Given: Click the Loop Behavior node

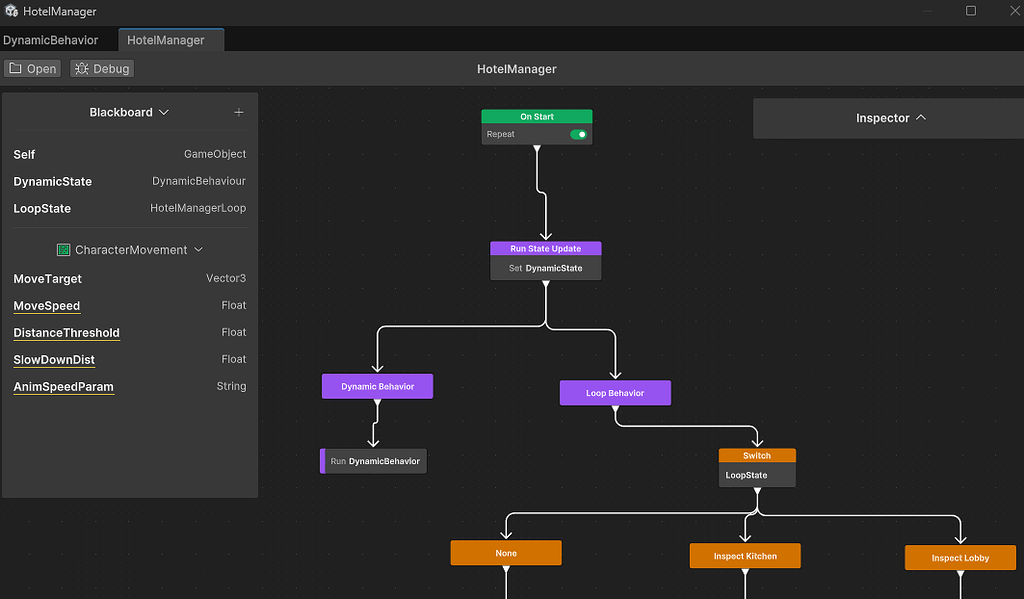Looking at the screenshot, I should pyautogui.click(x=615, y=392).
